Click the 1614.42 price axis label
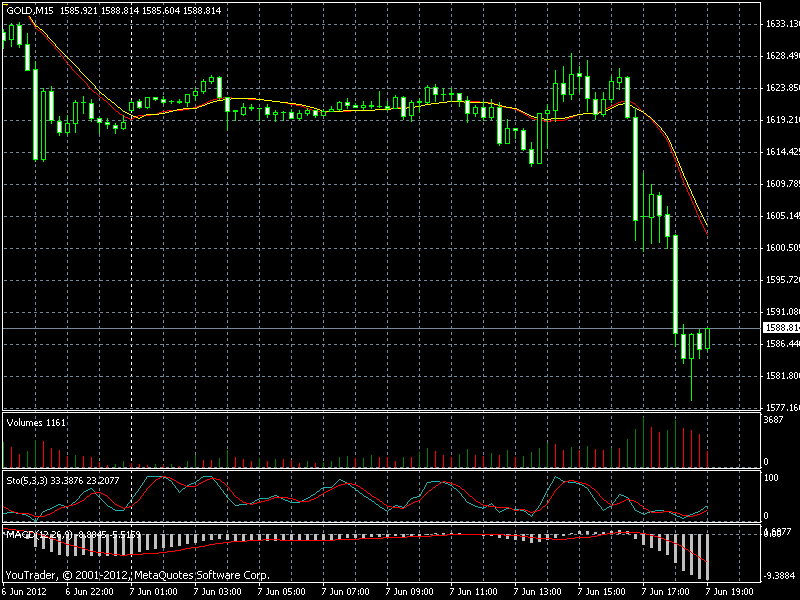 pos(783,152)
